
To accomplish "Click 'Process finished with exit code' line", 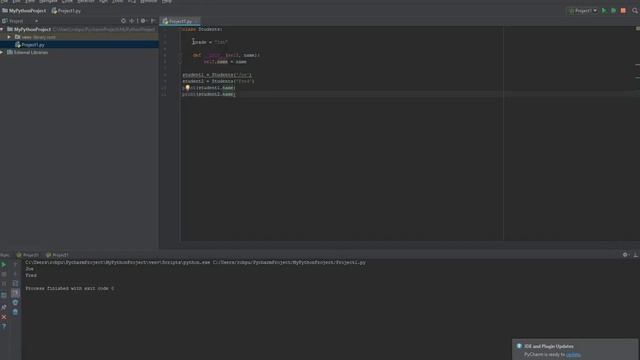I will [70, 289].
